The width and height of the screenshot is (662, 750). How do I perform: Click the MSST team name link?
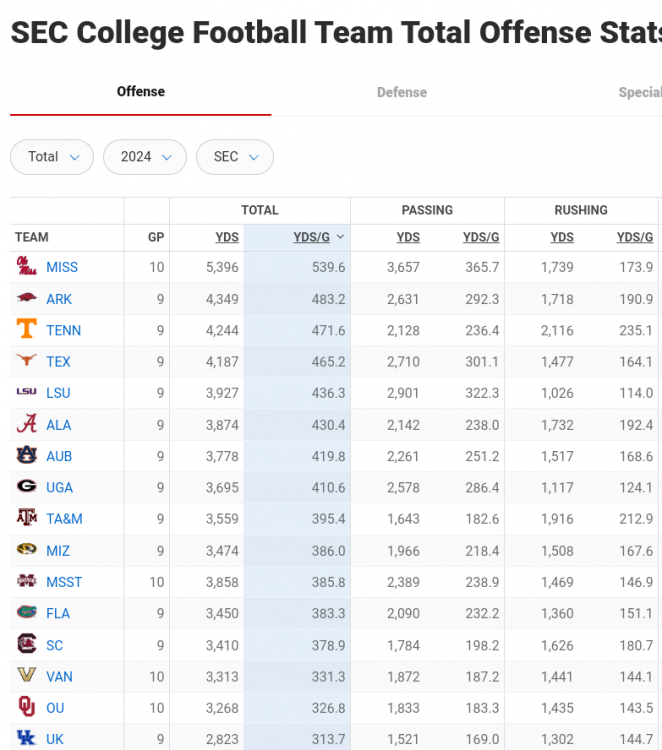coord(64,582)
